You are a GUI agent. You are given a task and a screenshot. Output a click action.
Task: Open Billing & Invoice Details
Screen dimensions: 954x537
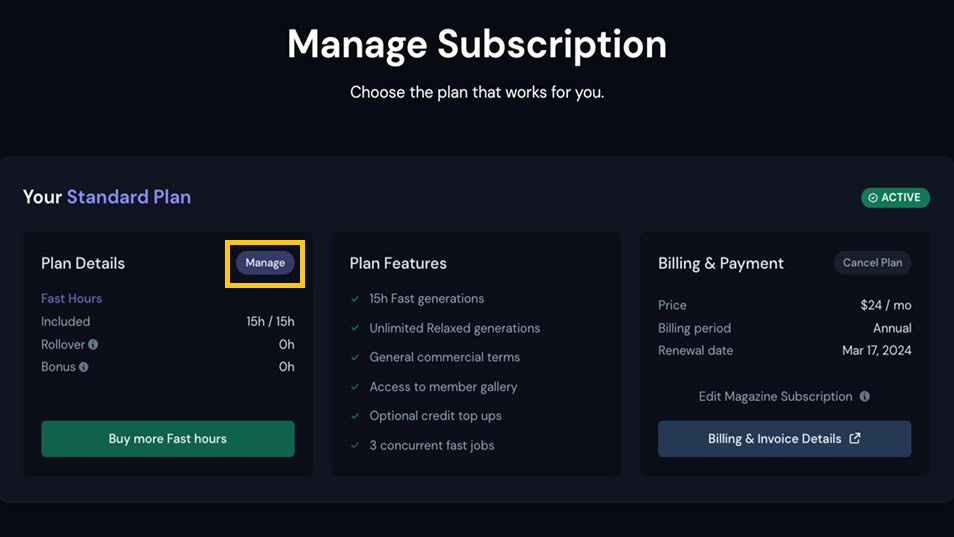(x=774, y=439)
